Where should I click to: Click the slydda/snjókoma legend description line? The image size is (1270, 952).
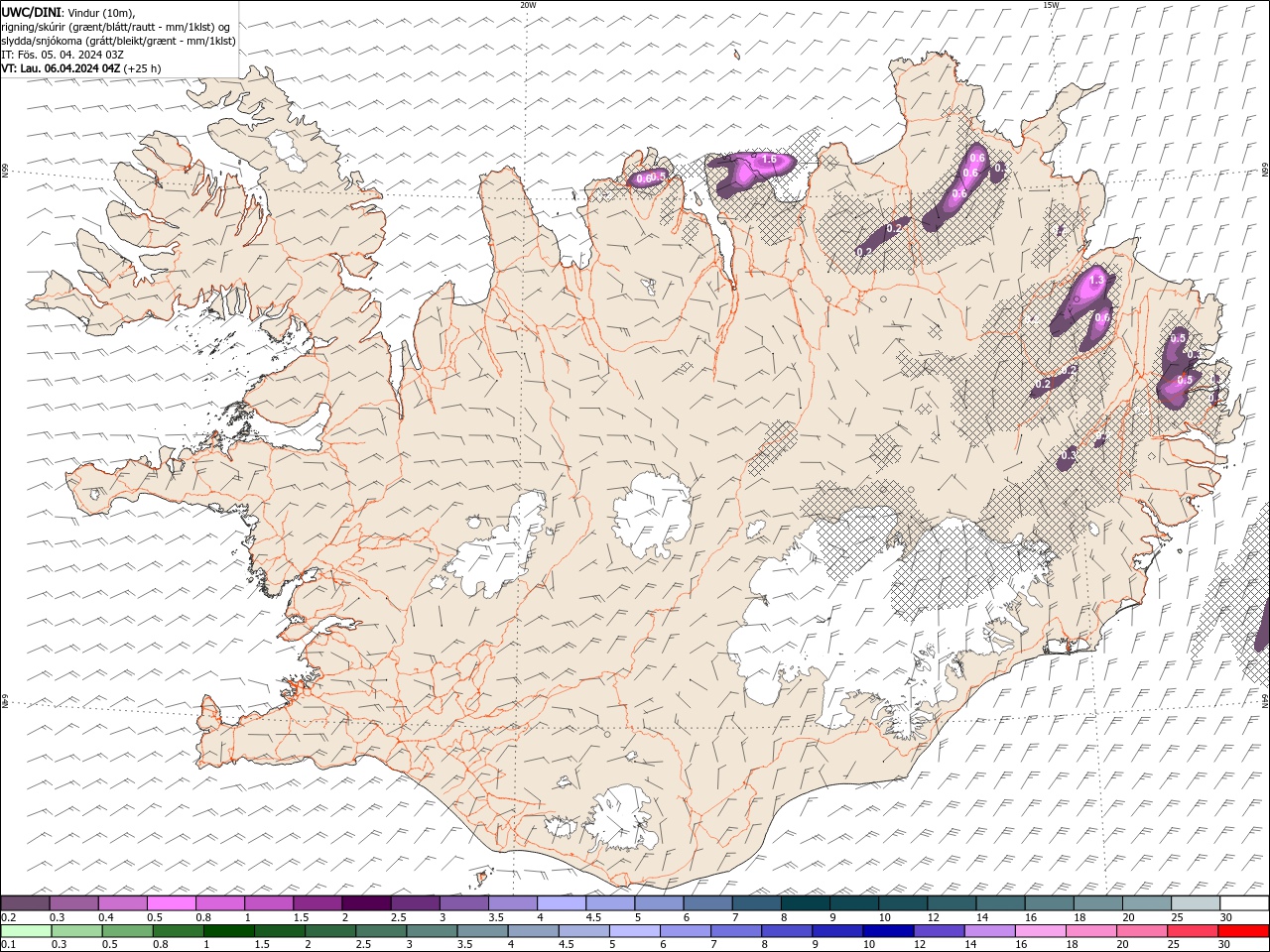[x=118, y=41]
